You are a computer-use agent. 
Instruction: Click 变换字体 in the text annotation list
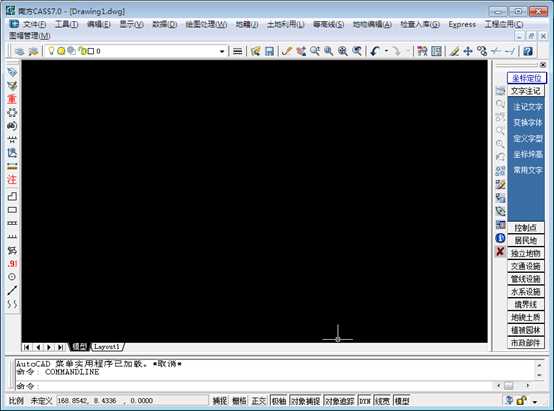[527, 123]
